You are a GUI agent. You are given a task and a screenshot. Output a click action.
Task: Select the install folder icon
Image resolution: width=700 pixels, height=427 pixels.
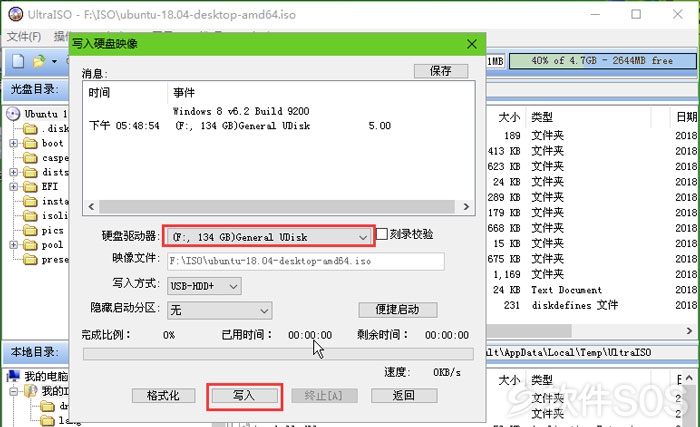pos(30,201)
